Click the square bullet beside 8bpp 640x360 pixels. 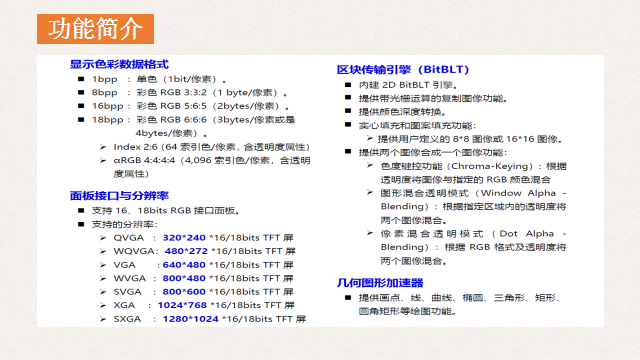pos(81,92)
